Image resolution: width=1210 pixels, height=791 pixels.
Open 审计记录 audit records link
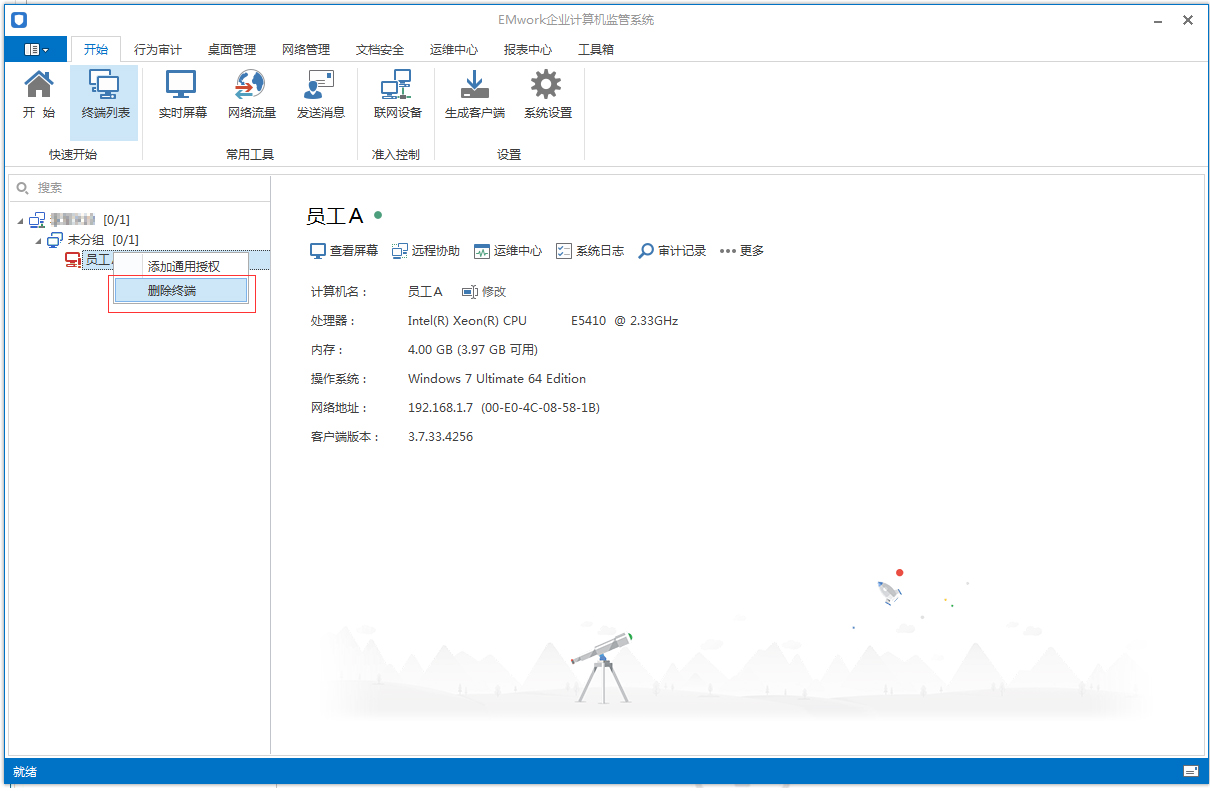coord(672,251)
